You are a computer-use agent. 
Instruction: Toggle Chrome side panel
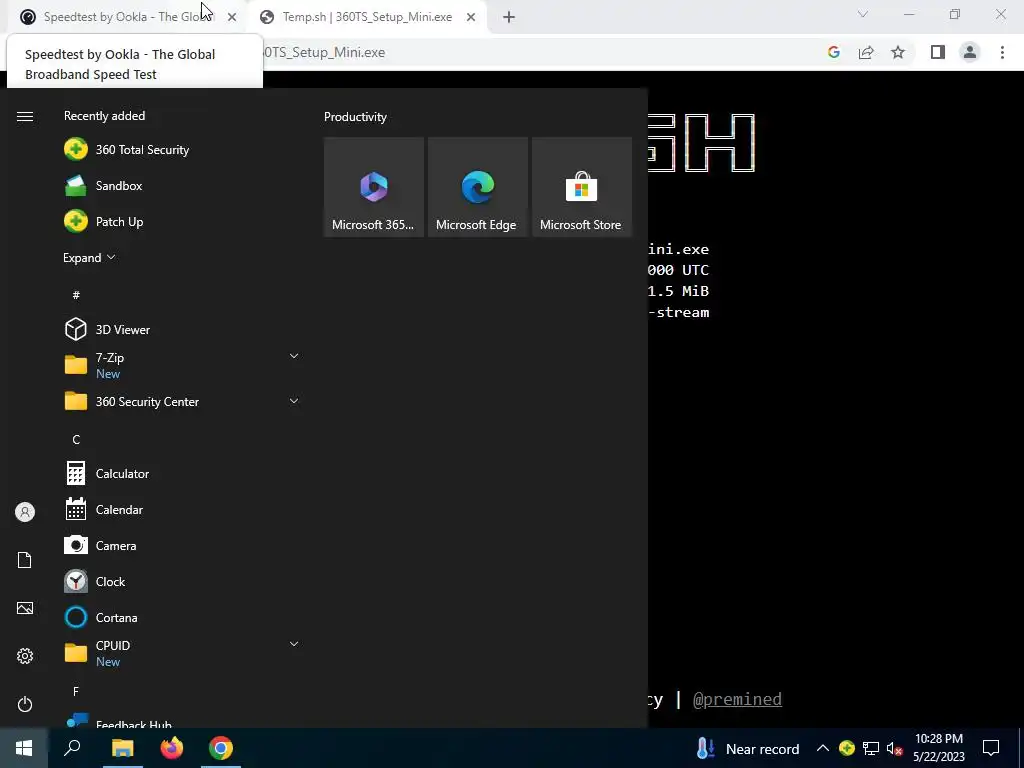[x=938, y=52]
